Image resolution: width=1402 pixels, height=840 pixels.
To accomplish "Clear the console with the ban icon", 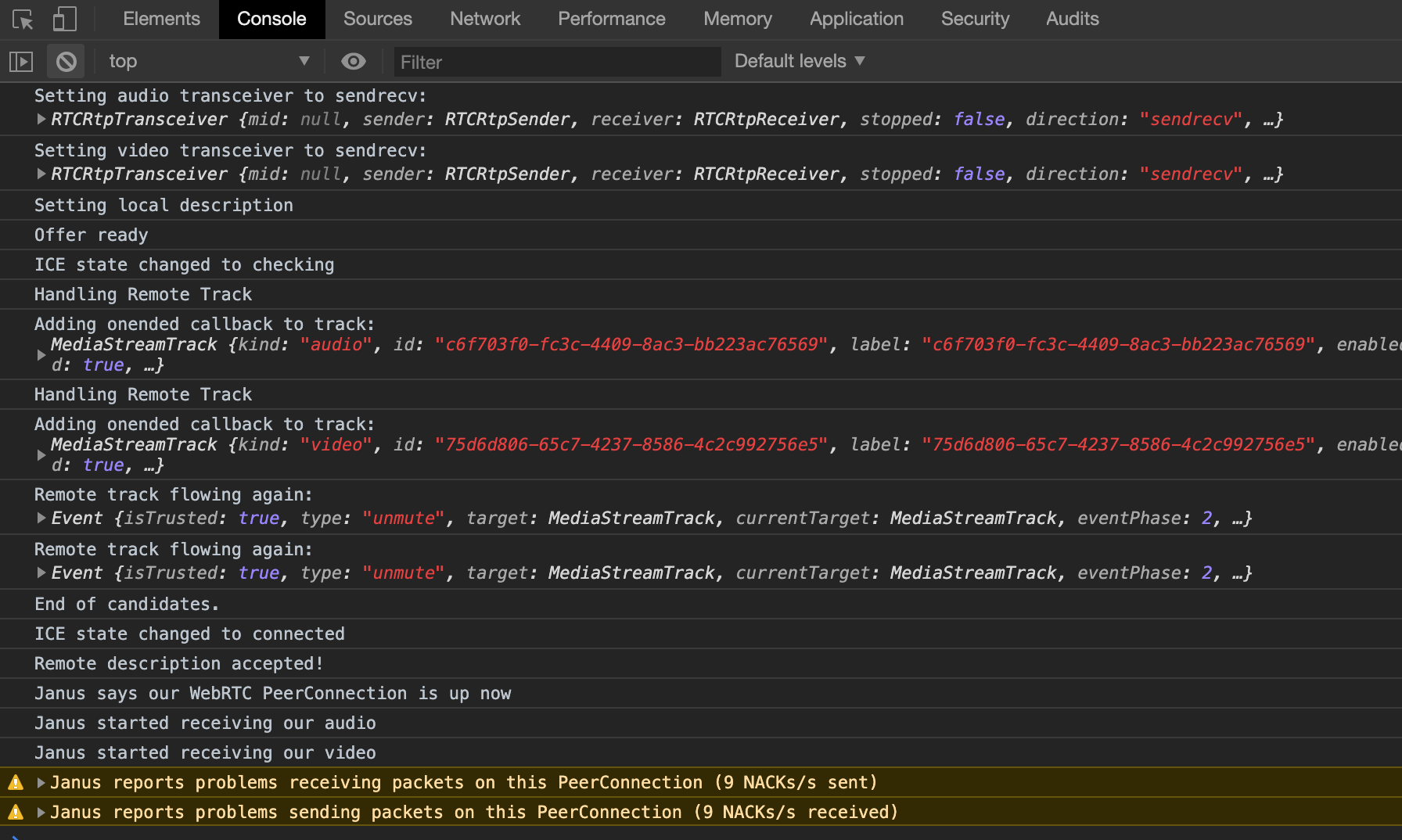I will 67,61.
